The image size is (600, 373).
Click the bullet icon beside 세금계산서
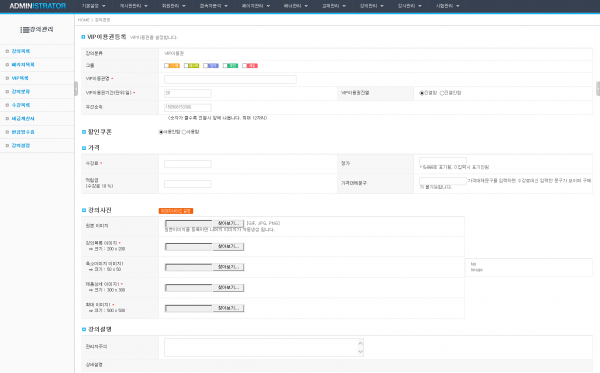tap(7, 119)
